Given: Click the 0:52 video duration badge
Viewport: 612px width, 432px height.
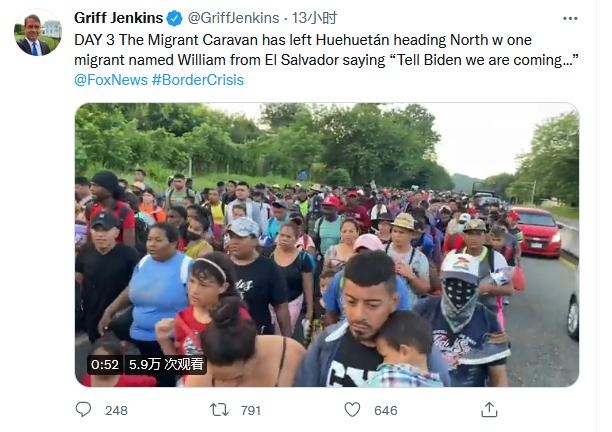Looking at the screenshot, I should click(x=105, y=364).
